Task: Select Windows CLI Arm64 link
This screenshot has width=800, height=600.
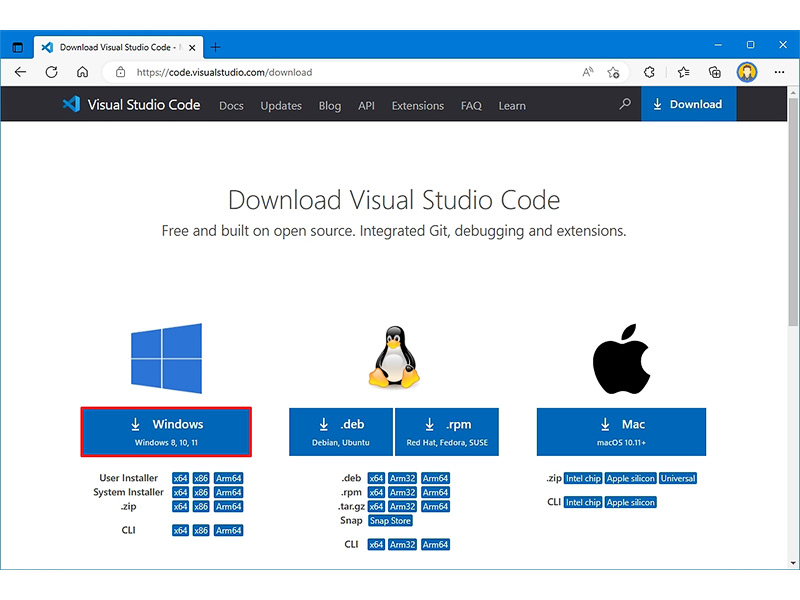Action: [x=229, y=531]
